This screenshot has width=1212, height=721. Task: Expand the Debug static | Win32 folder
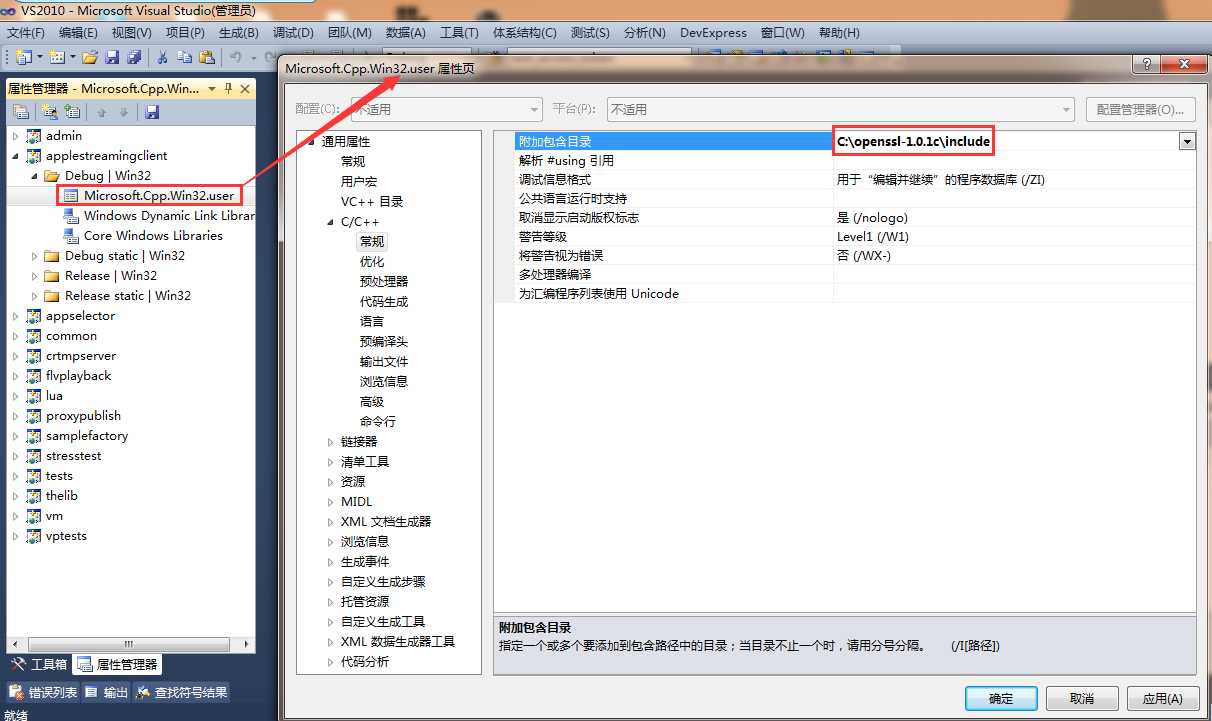click(x=35, y=256)
